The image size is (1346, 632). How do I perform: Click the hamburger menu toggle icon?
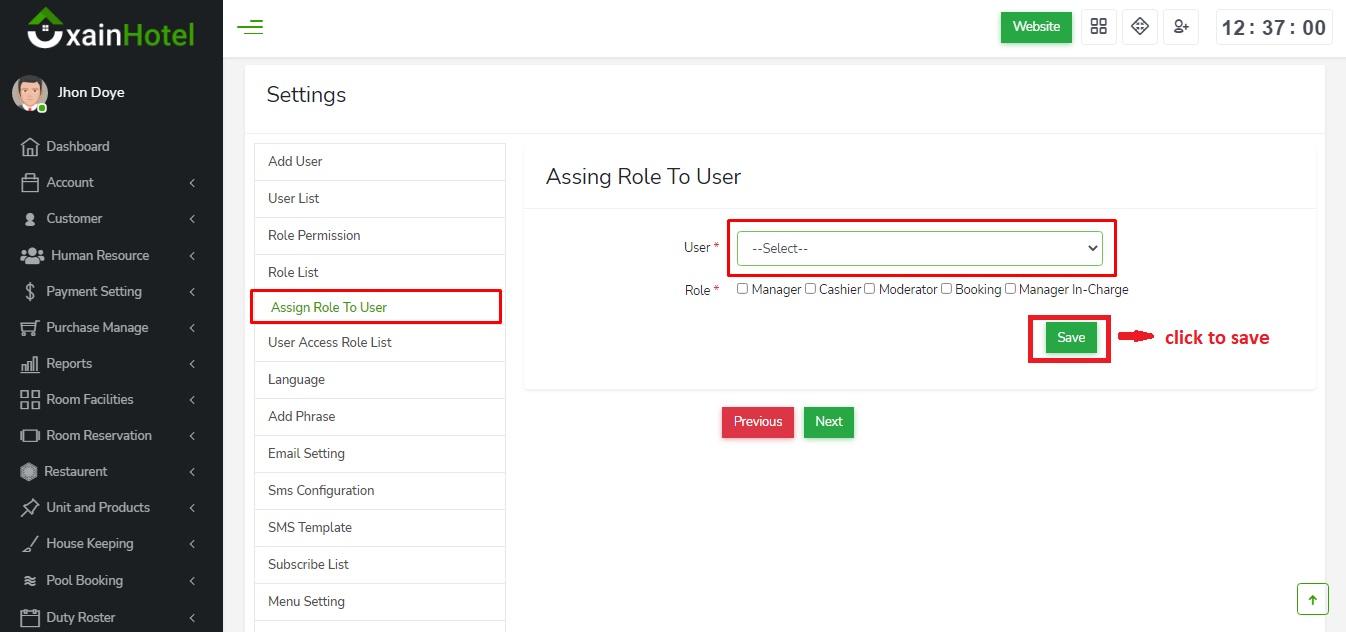250,27
